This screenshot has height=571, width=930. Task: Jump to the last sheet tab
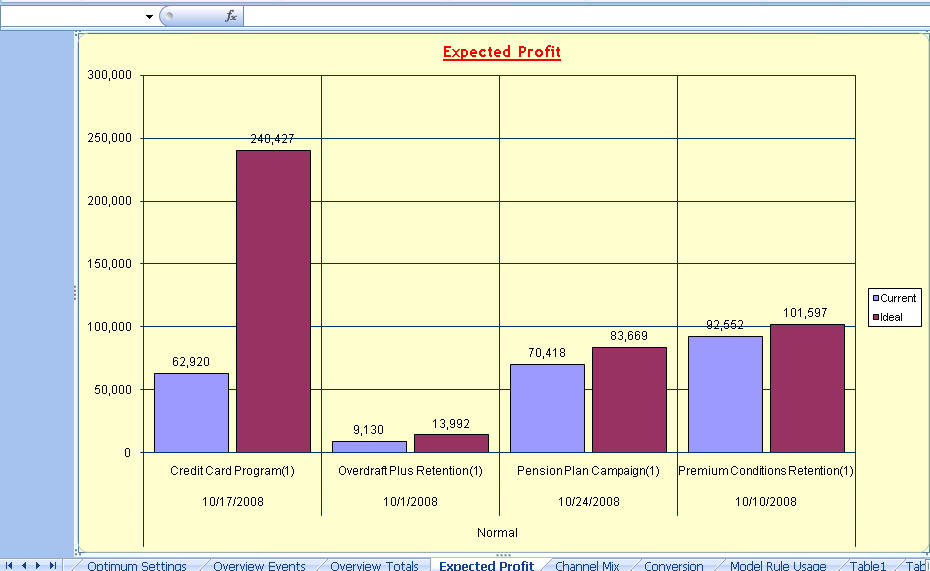pyautogui.click(x=53, y=565)
